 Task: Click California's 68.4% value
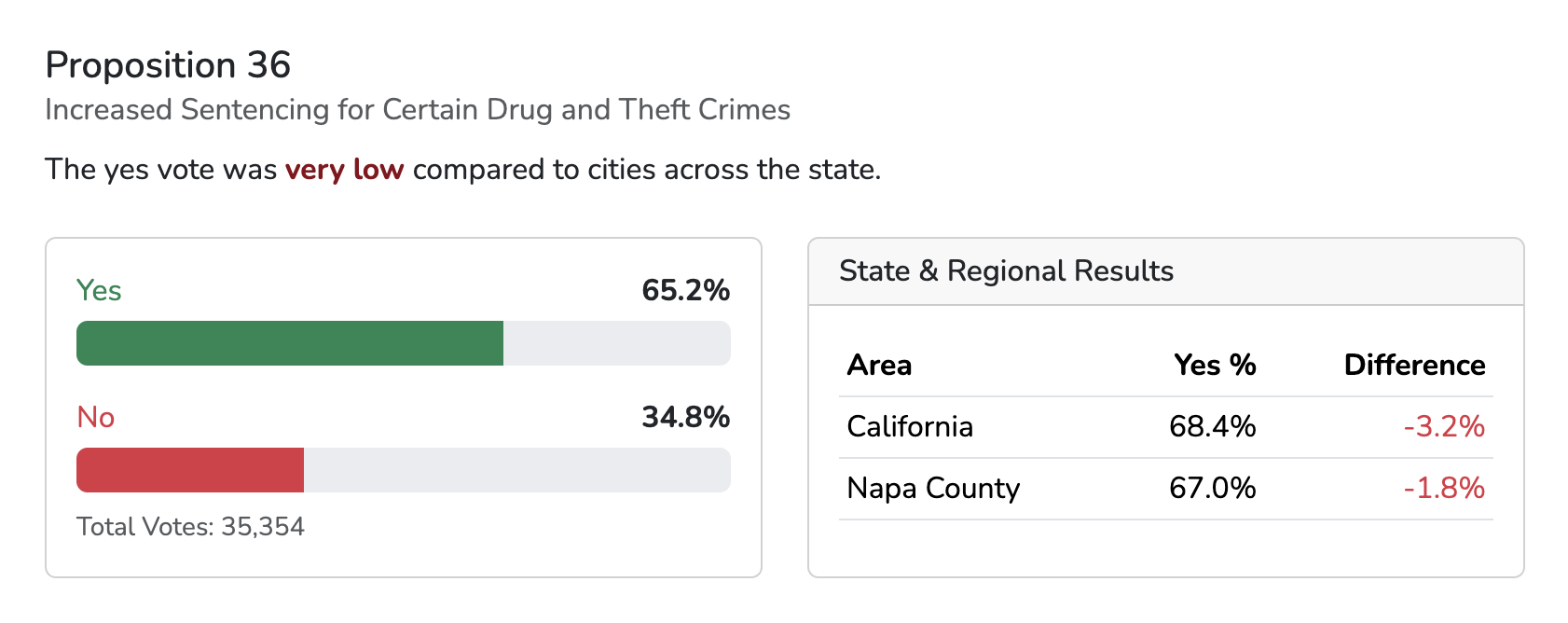[1213, 427]
